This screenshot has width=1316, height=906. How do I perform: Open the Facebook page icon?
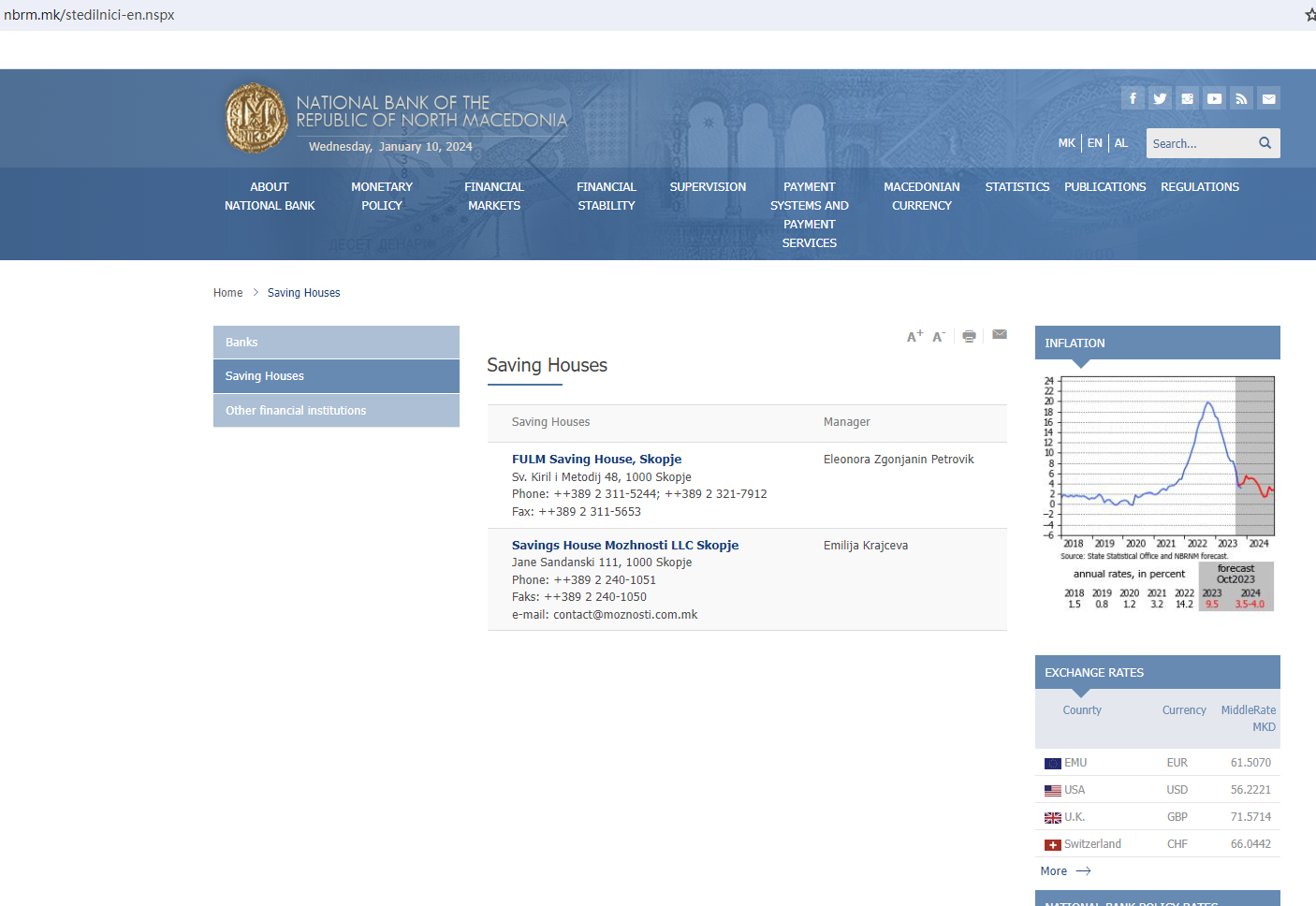(x=1133, y=98)
